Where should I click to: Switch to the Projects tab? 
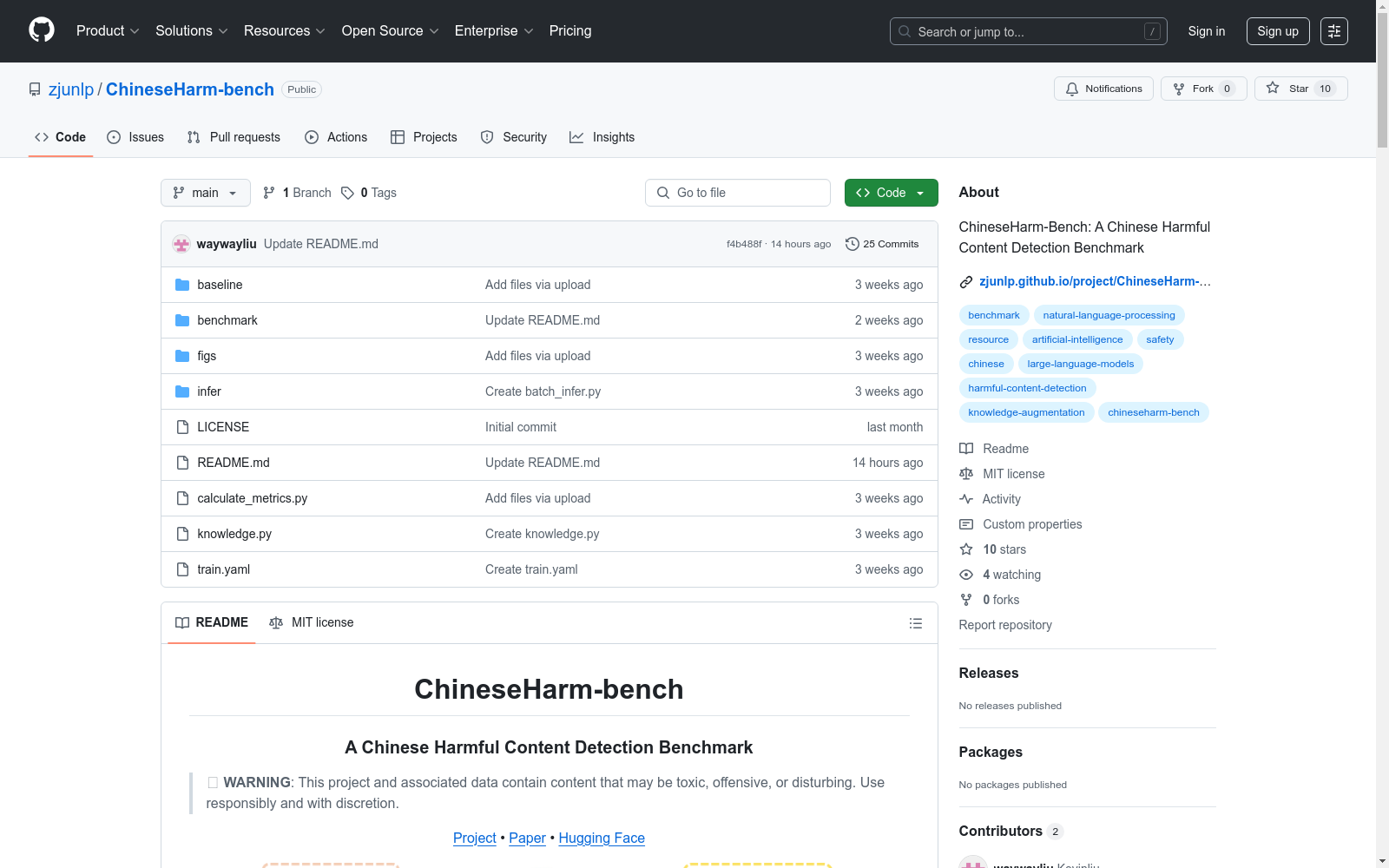click(424, 137)
